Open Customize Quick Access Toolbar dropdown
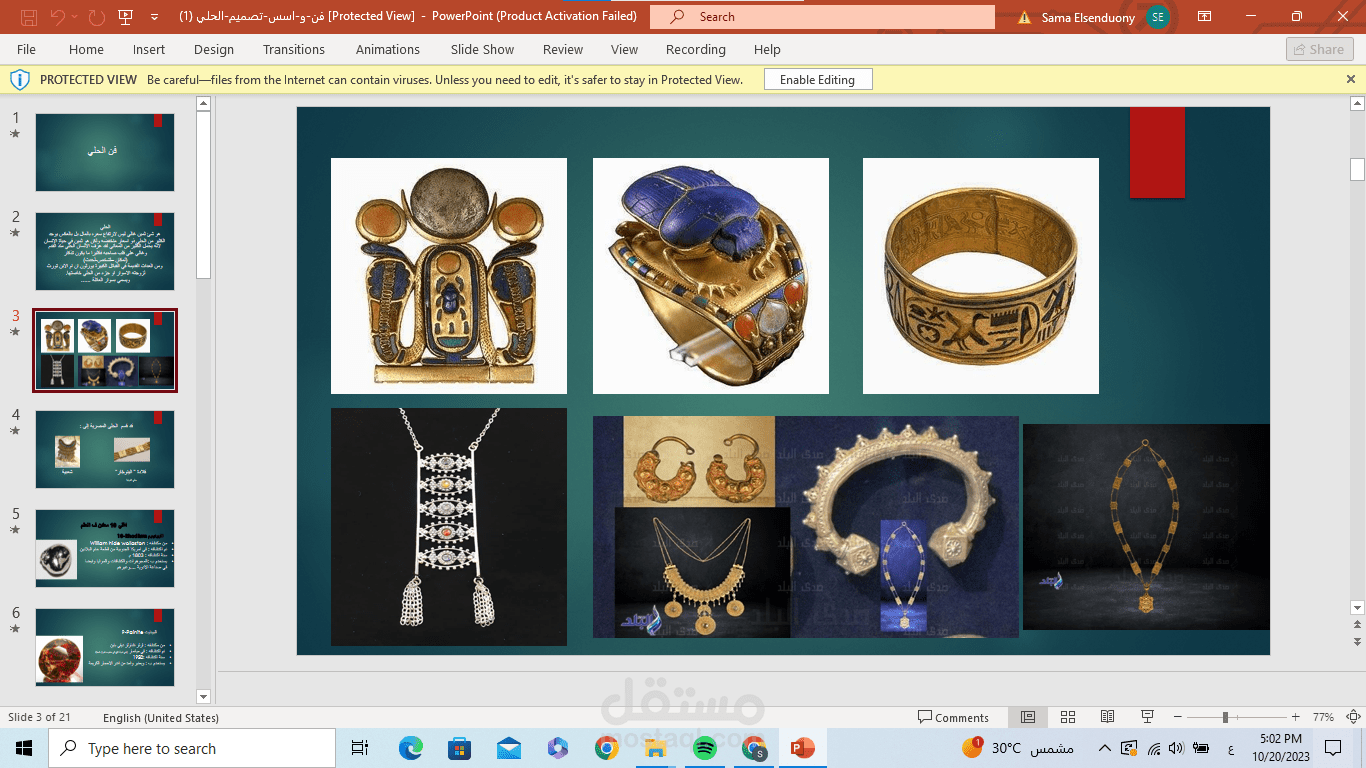The width and height of the screenshot is (1366, 768). [x=154, y=17]
